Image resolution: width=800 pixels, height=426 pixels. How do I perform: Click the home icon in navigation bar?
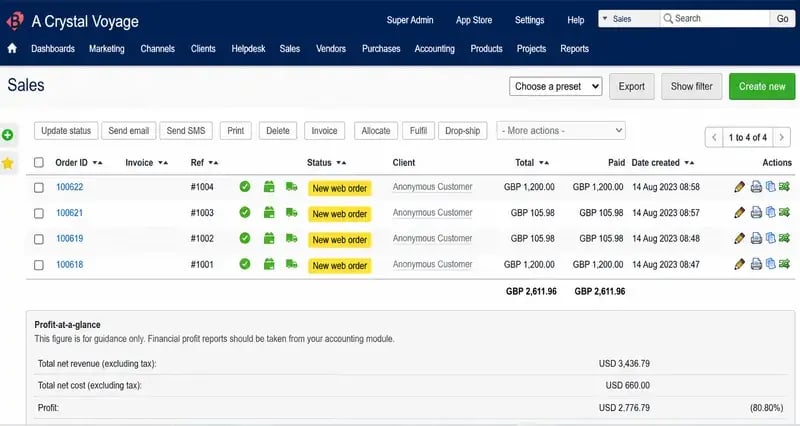(12, 48)
